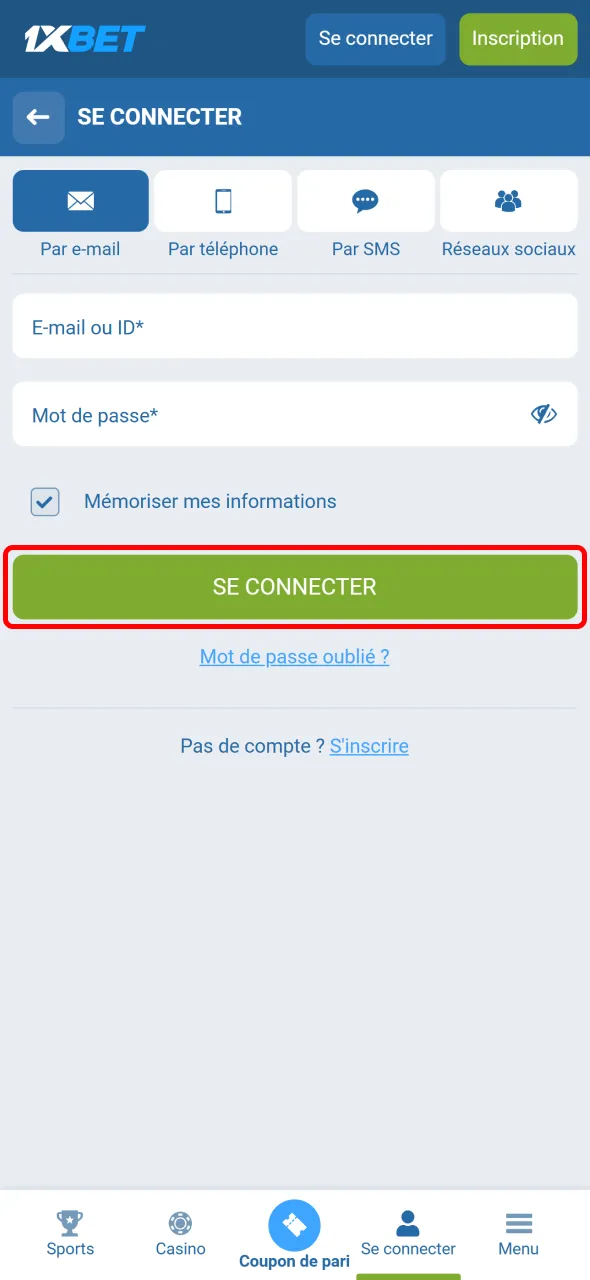Tap the Par téléphone phone icon
The height and width of the screenshot is (1280, 590).
pos(223,201)
